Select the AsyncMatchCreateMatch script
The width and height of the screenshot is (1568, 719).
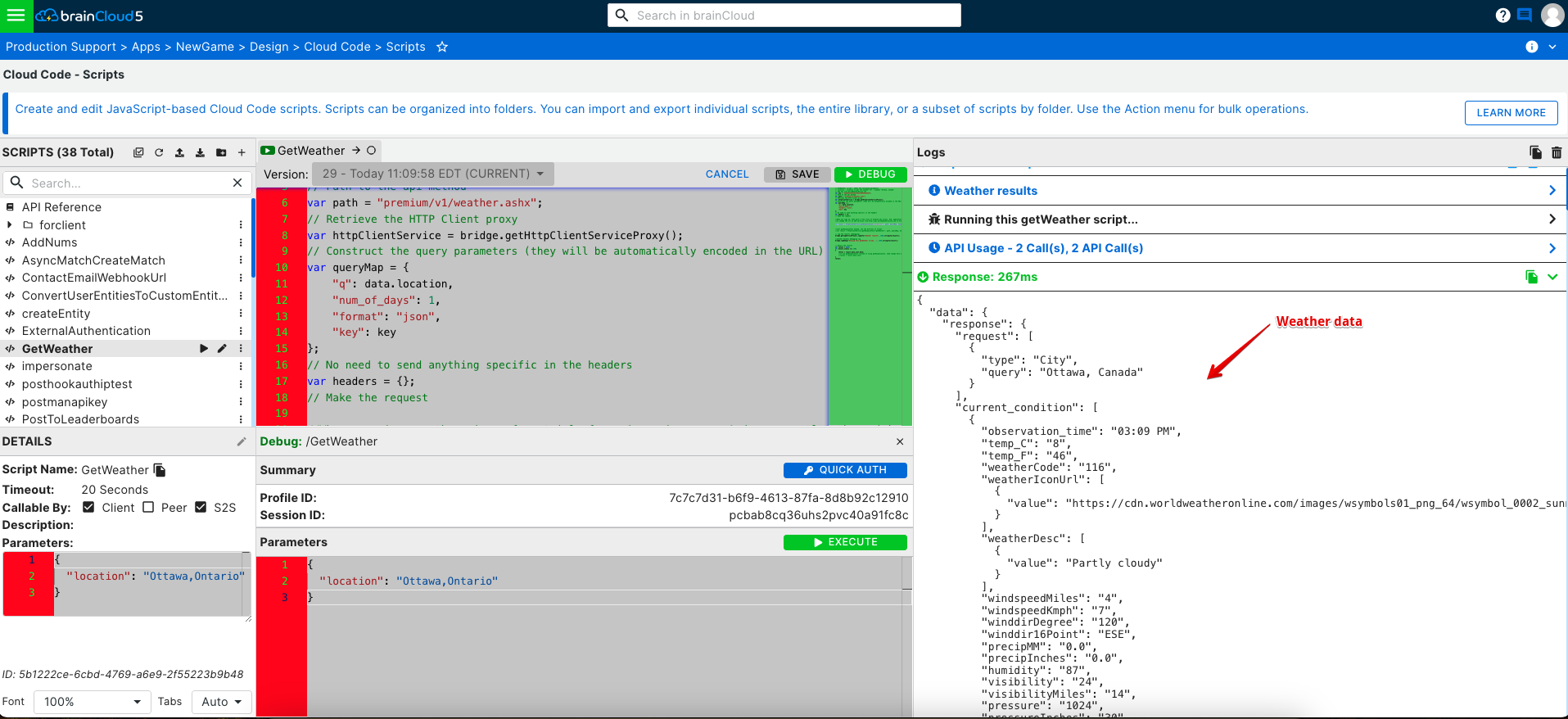click(93, 260)
